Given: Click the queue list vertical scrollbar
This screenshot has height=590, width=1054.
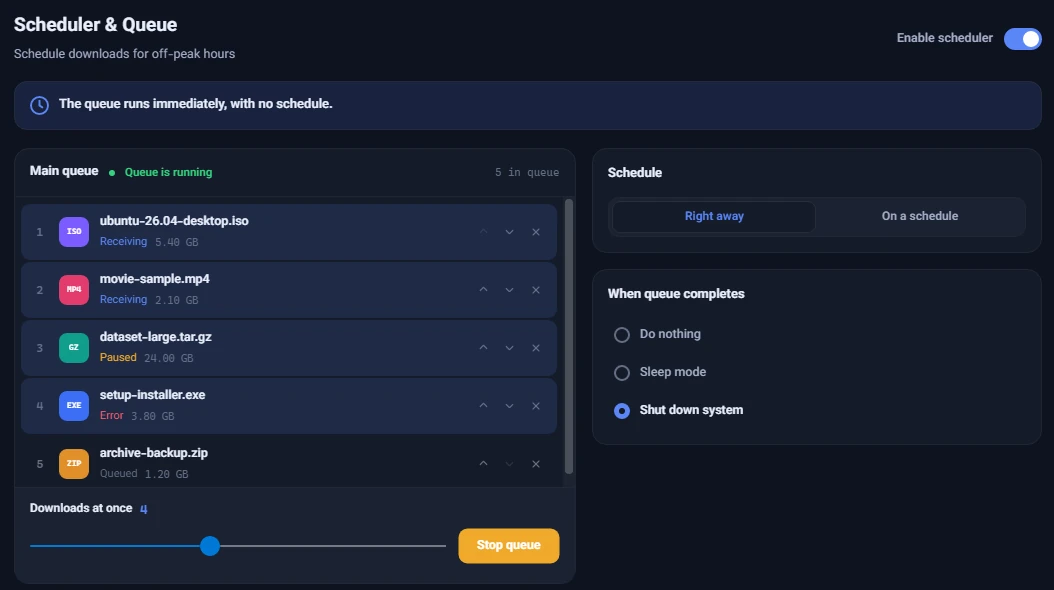Looking at the screenshot, I should coord(569,336).
